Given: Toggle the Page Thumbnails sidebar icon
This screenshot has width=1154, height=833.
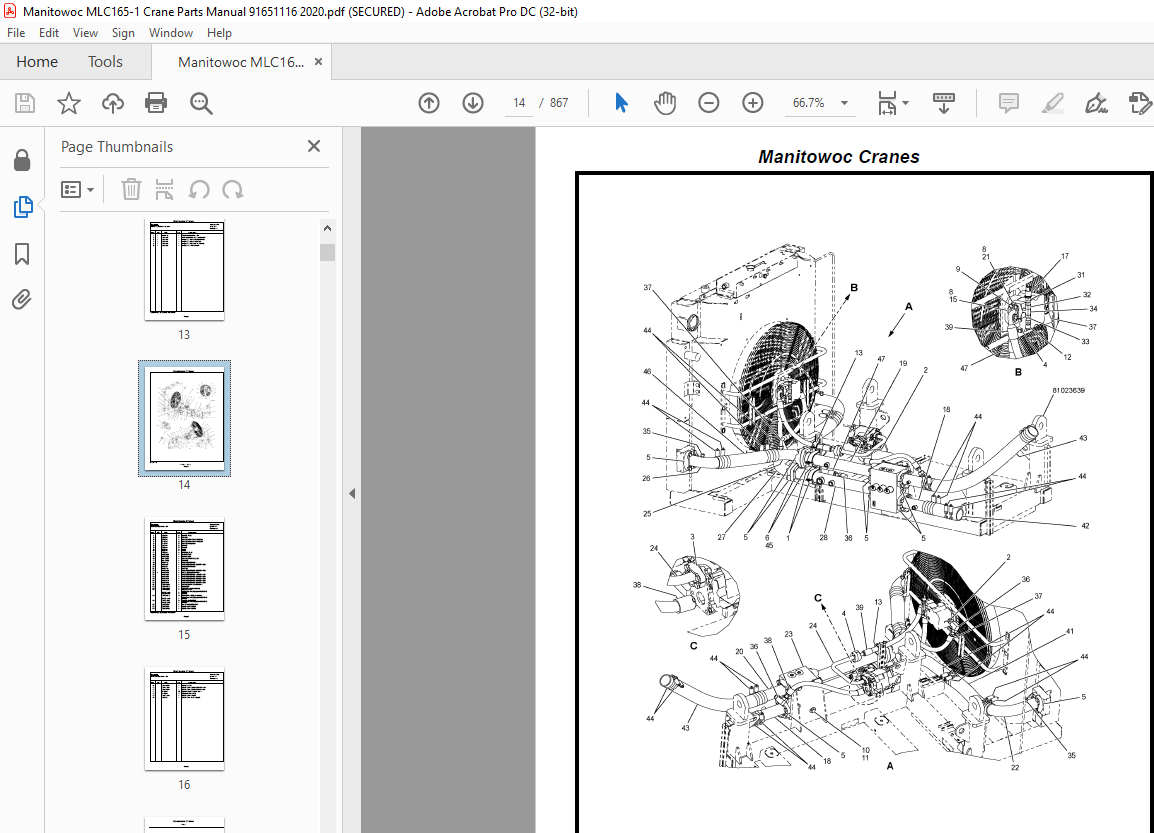Looking at the screenshot, I should pyautogui.click(x=23, y=207).
